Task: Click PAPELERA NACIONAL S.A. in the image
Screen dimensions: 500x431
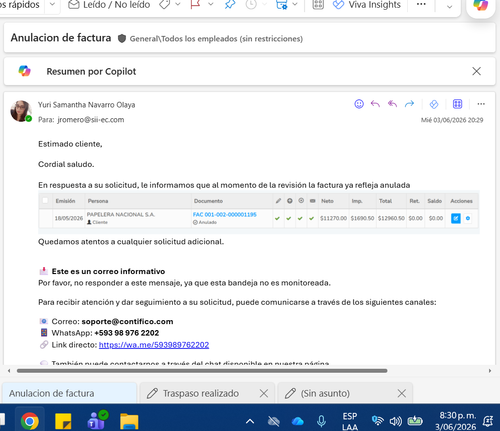Action: tap(121, 214)
